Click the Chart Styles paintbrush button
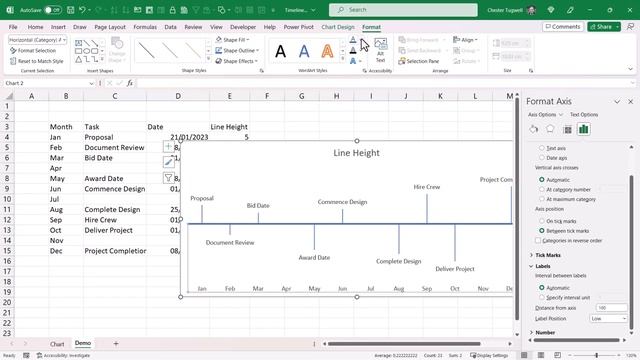 (x=169, y=162)
